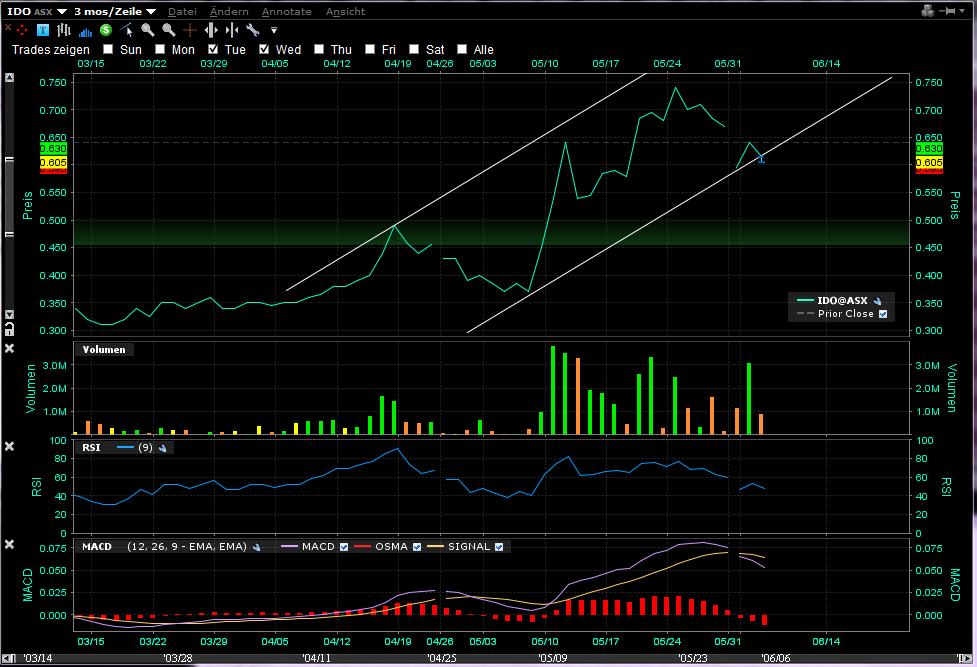Click the blue volume histogram icon

(85, 30)
